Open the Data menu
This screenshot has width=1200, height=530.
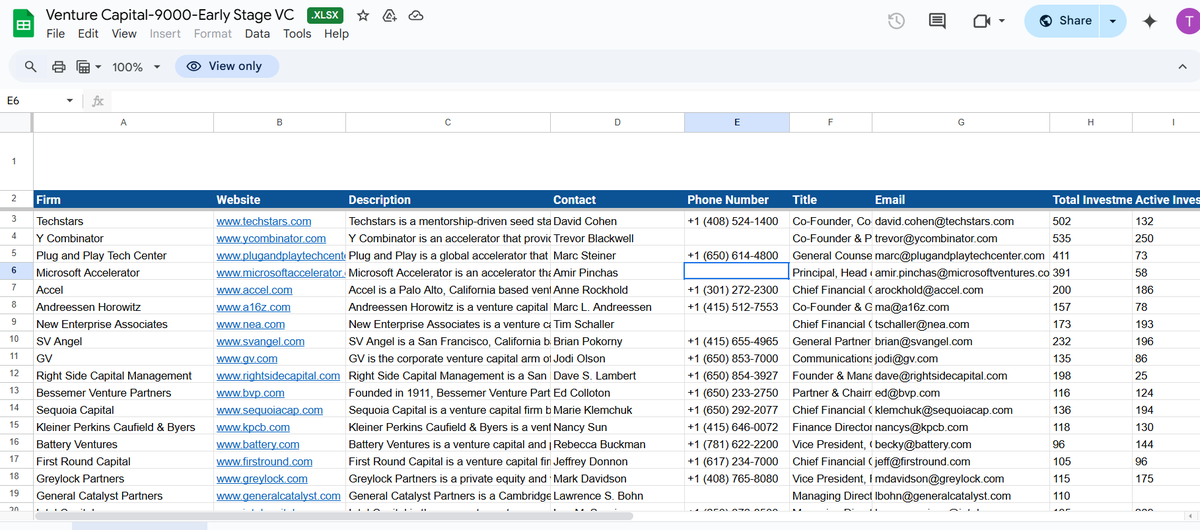tap(257, 34)
